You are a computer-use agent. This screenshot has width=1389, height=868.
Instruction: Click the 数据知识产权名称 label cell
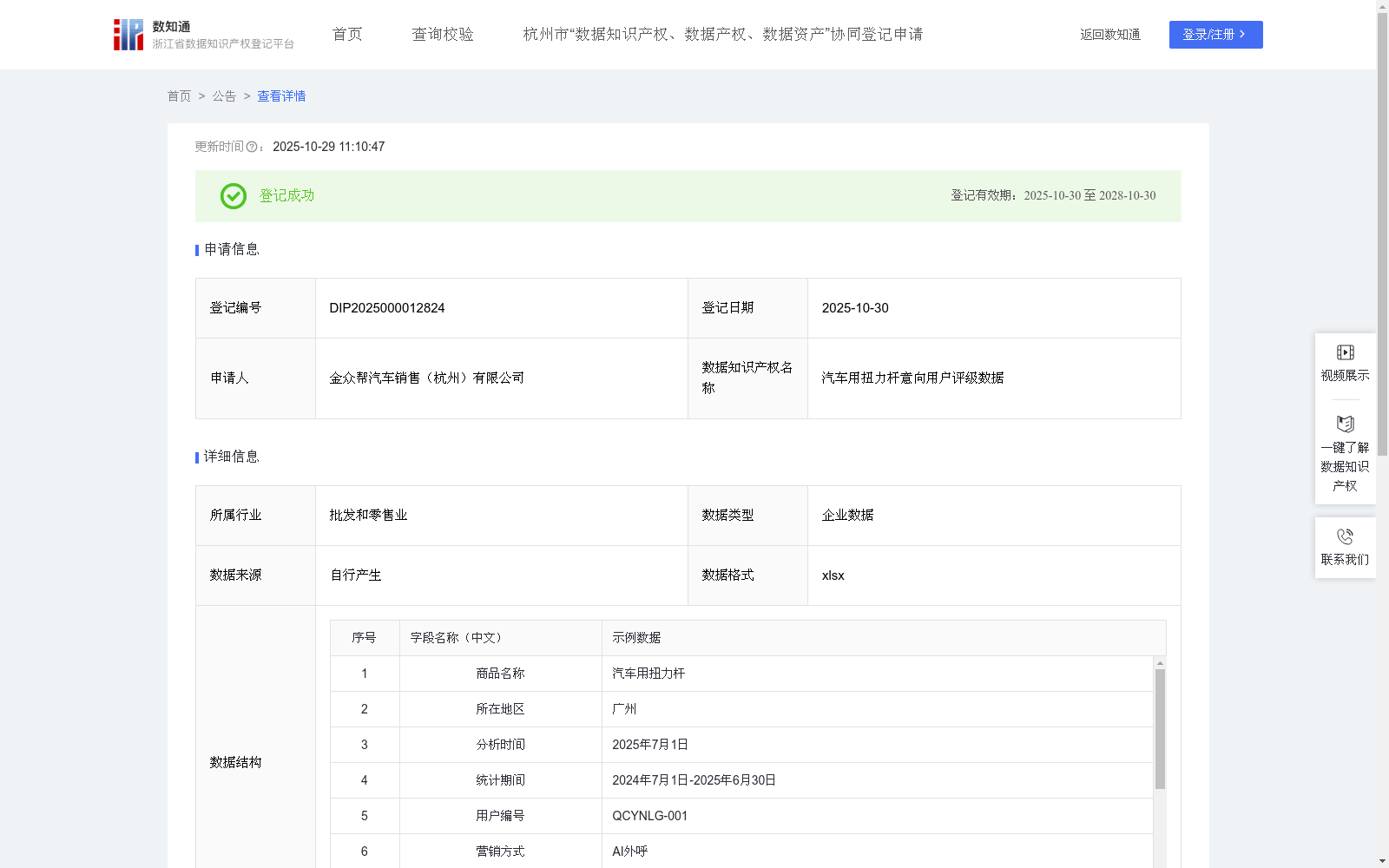coord(748,378)
